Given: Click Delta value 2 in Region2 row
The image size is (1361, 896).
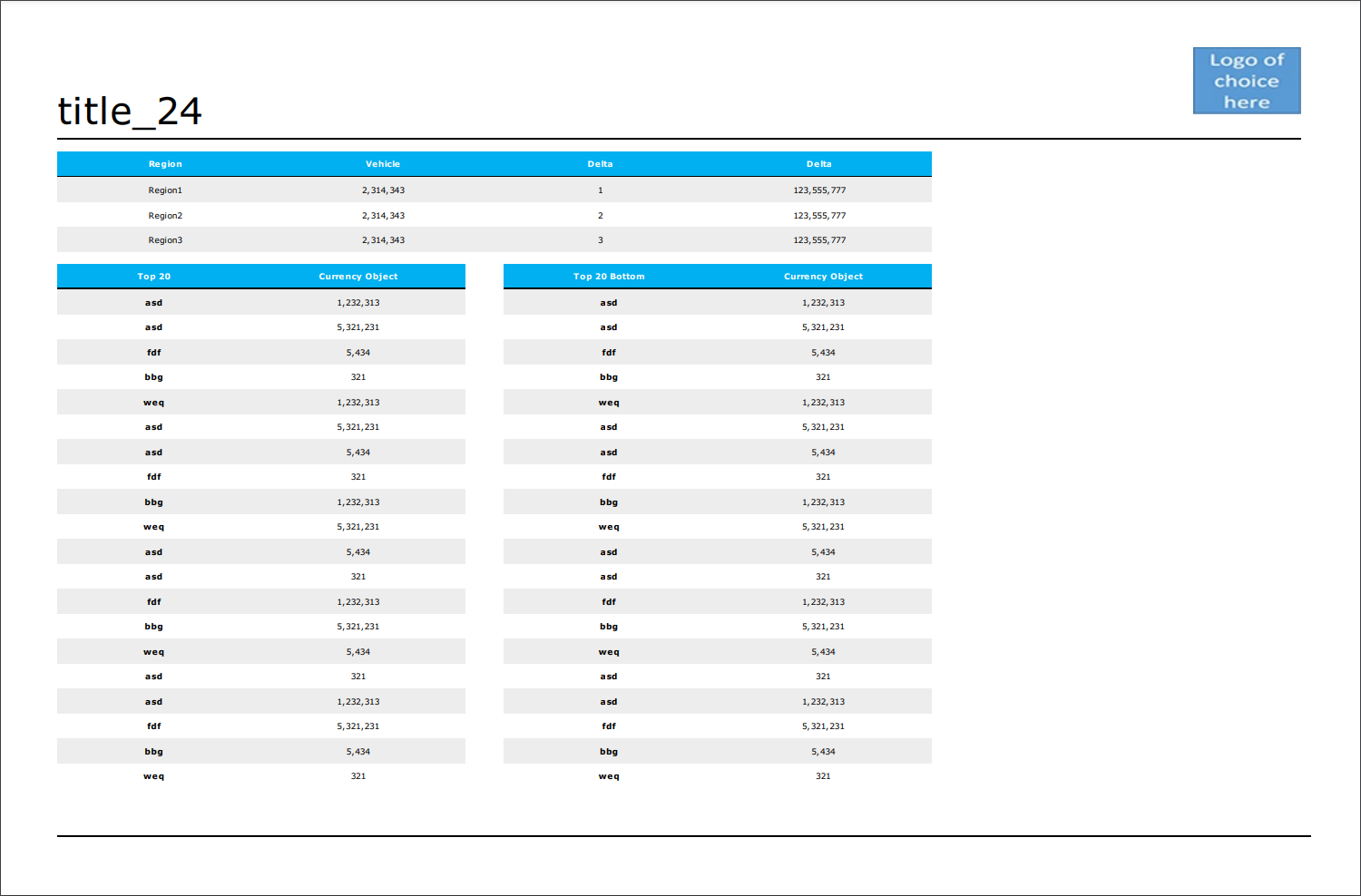Looking at the screenshot, I should coord(600,216).
